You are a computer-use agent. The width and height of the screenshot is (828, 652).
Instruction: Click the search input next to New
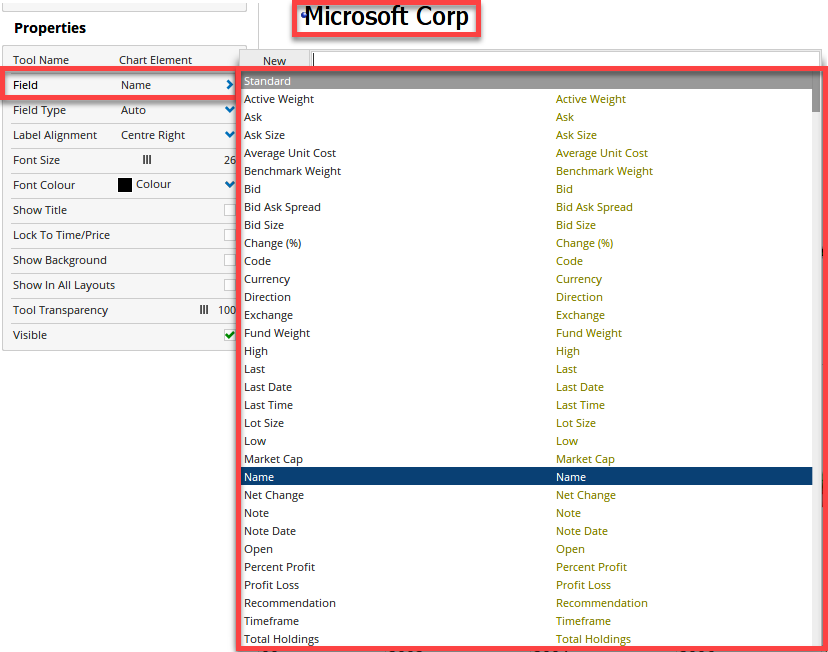pos(565,60)
